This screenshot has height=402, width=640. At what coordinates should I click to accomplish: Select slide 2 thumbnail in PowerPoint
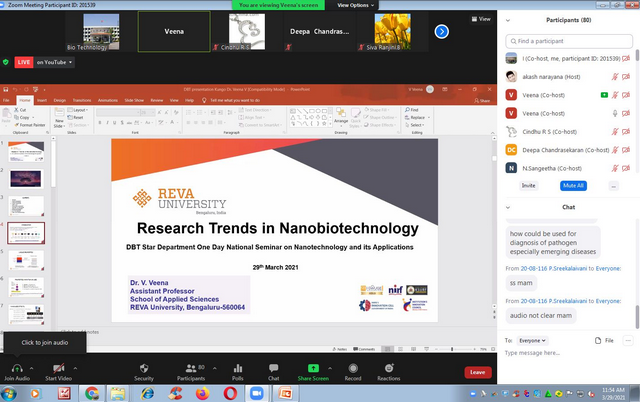tap(26, 179)
